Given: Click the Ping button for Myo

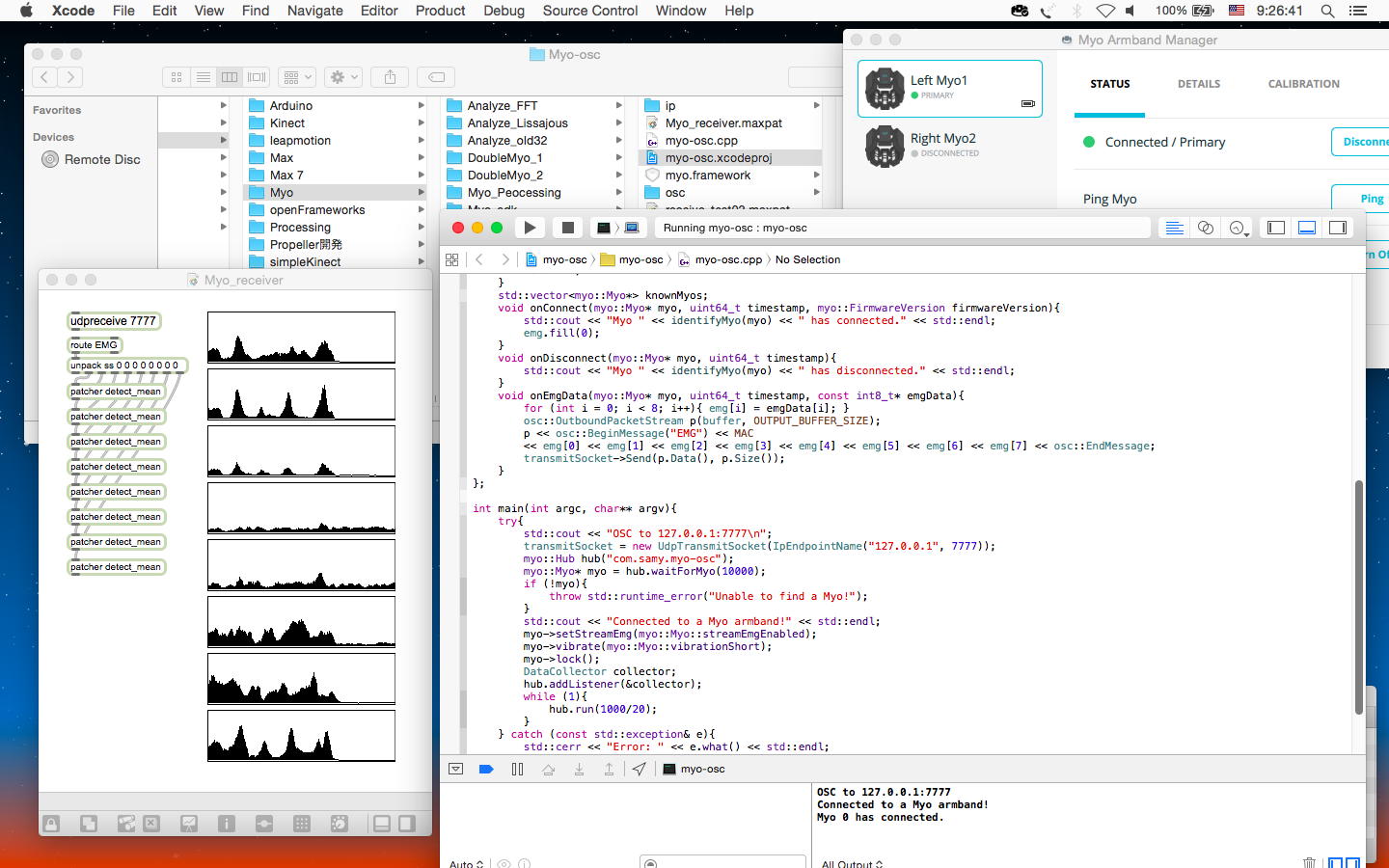Looking at the screenshot, I should (x=1371, y=199).
